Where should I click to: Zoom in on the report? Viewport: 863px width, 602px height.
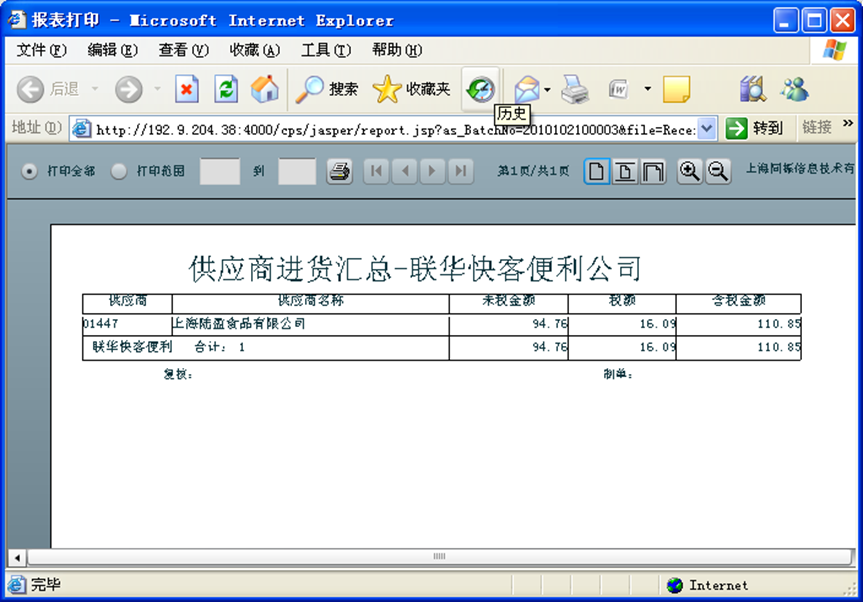[690, 171]
